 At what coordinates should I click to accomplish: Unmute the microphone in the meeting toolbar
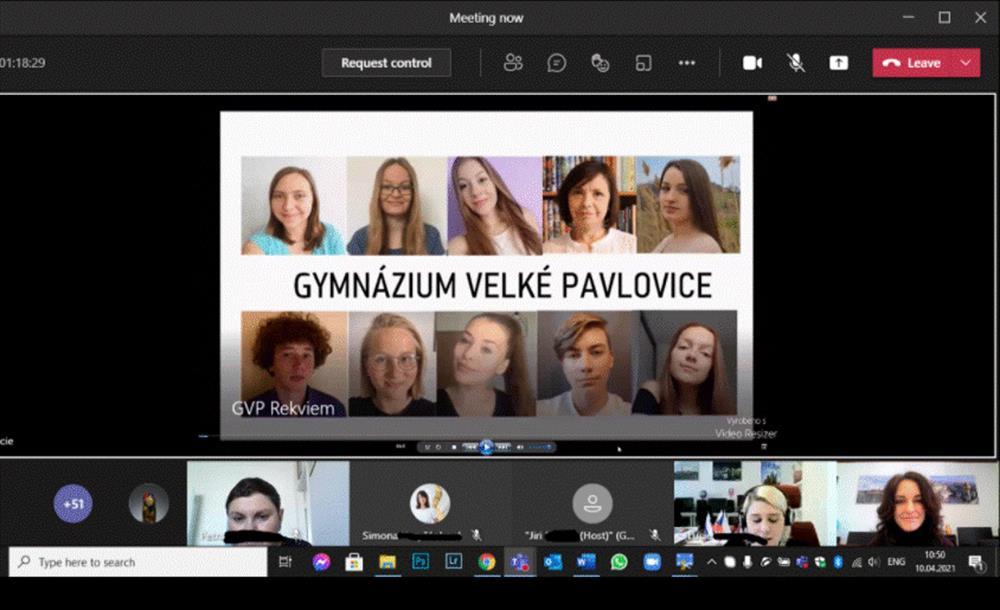click(x=795, y=63)
